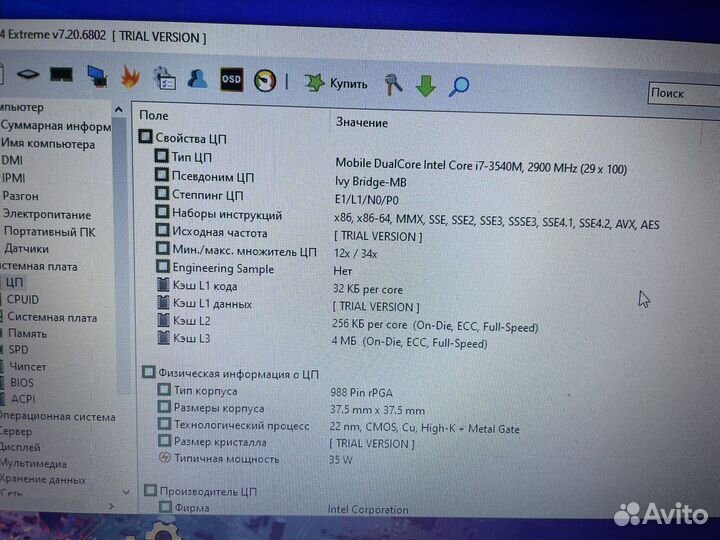Click the Типичная мощность power icon
The image size is (720, 540).
[164, 457]
